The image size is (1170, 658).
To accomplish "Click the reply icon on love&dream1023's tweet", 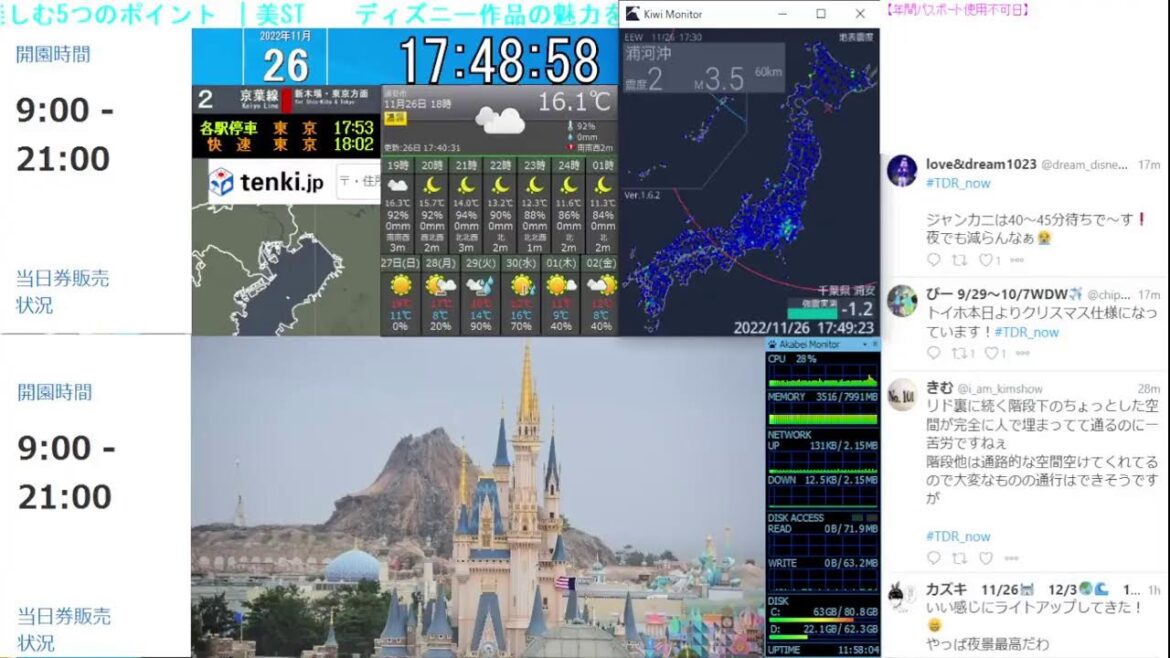I will (935, 259).
